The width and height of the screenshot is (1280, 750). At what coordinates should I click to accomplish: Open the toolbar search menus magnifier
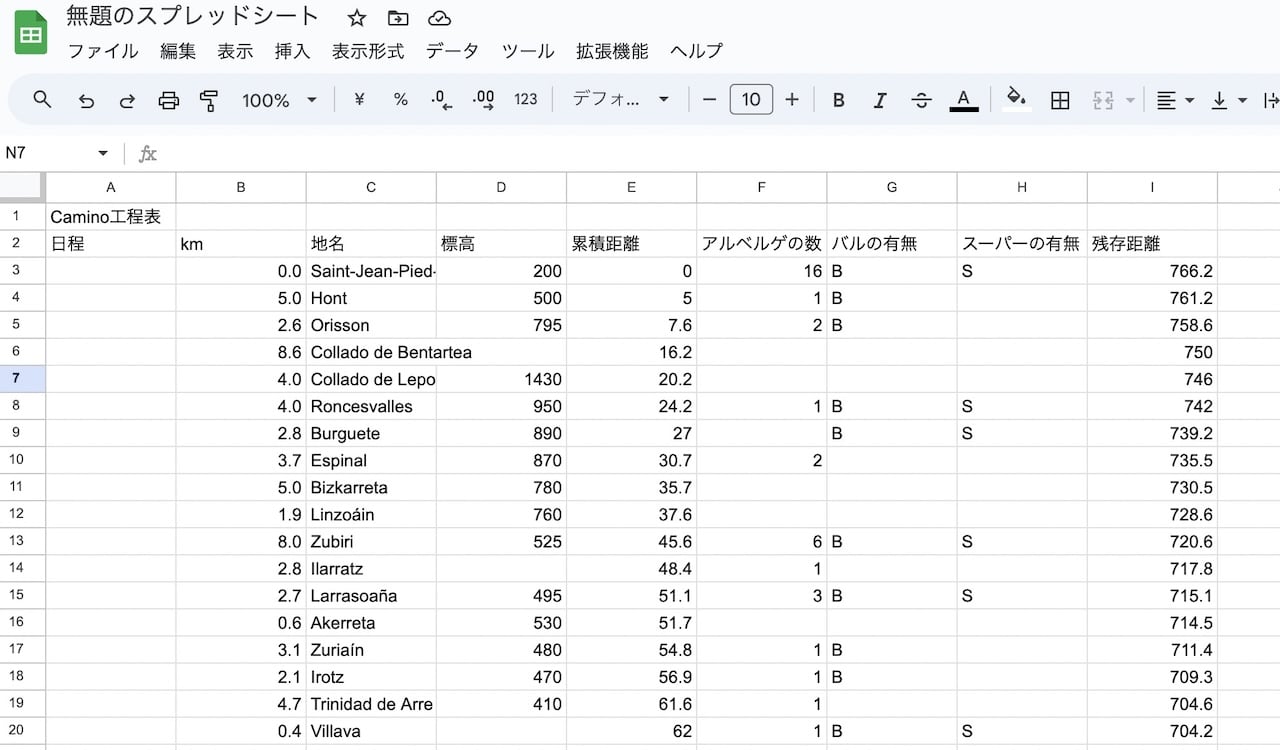[x=42, y=99]
